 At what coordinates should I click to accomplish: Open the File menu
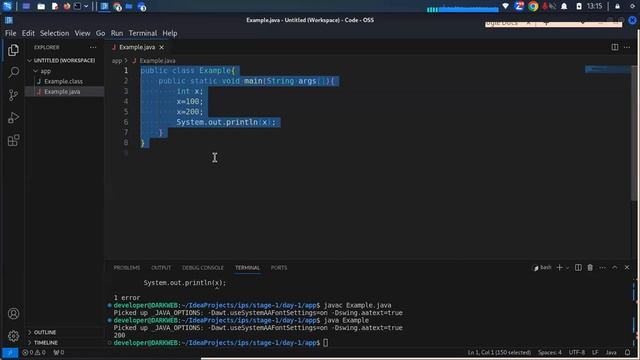click(x=11, y=33)
